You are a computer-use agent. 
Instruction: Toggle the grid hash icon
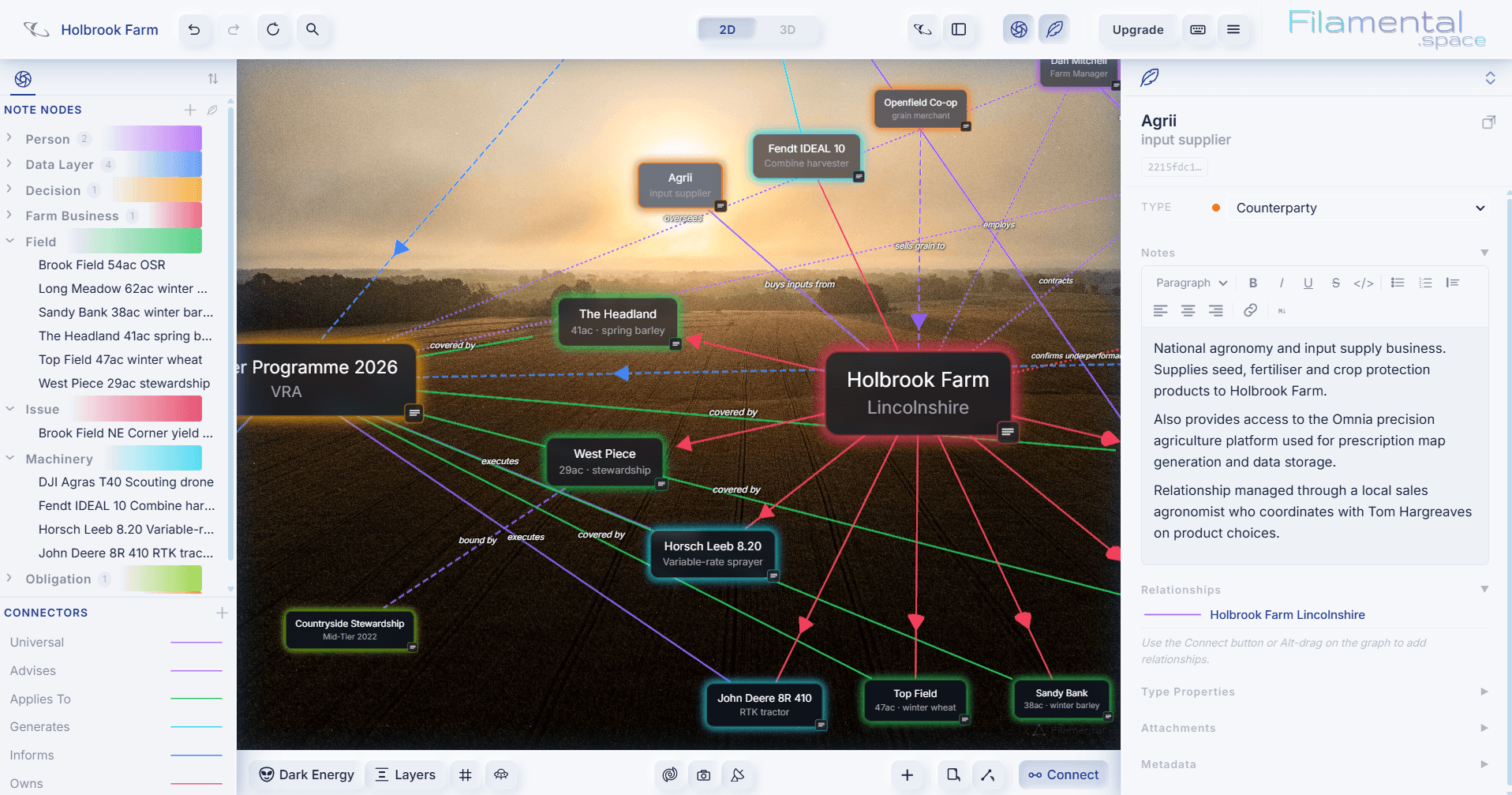click(466, 775)
